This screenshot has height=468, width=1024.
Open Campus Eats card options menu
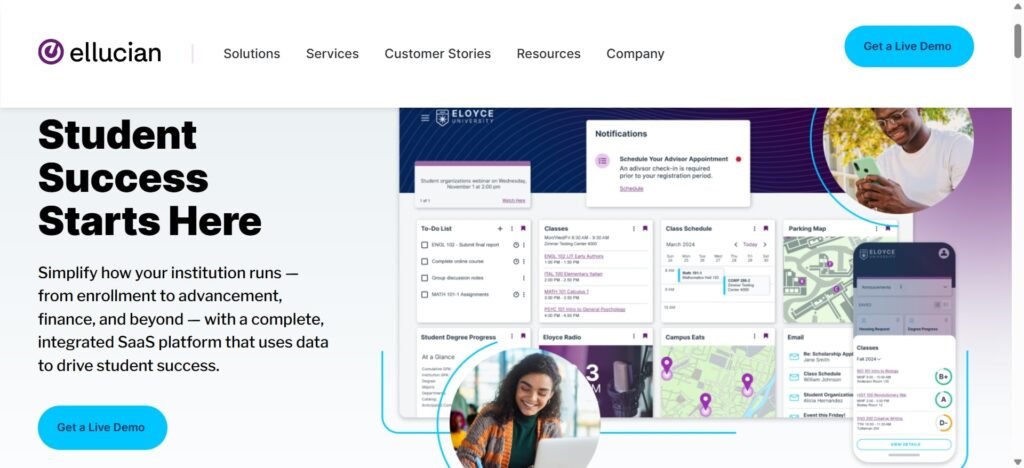point(755,337)
